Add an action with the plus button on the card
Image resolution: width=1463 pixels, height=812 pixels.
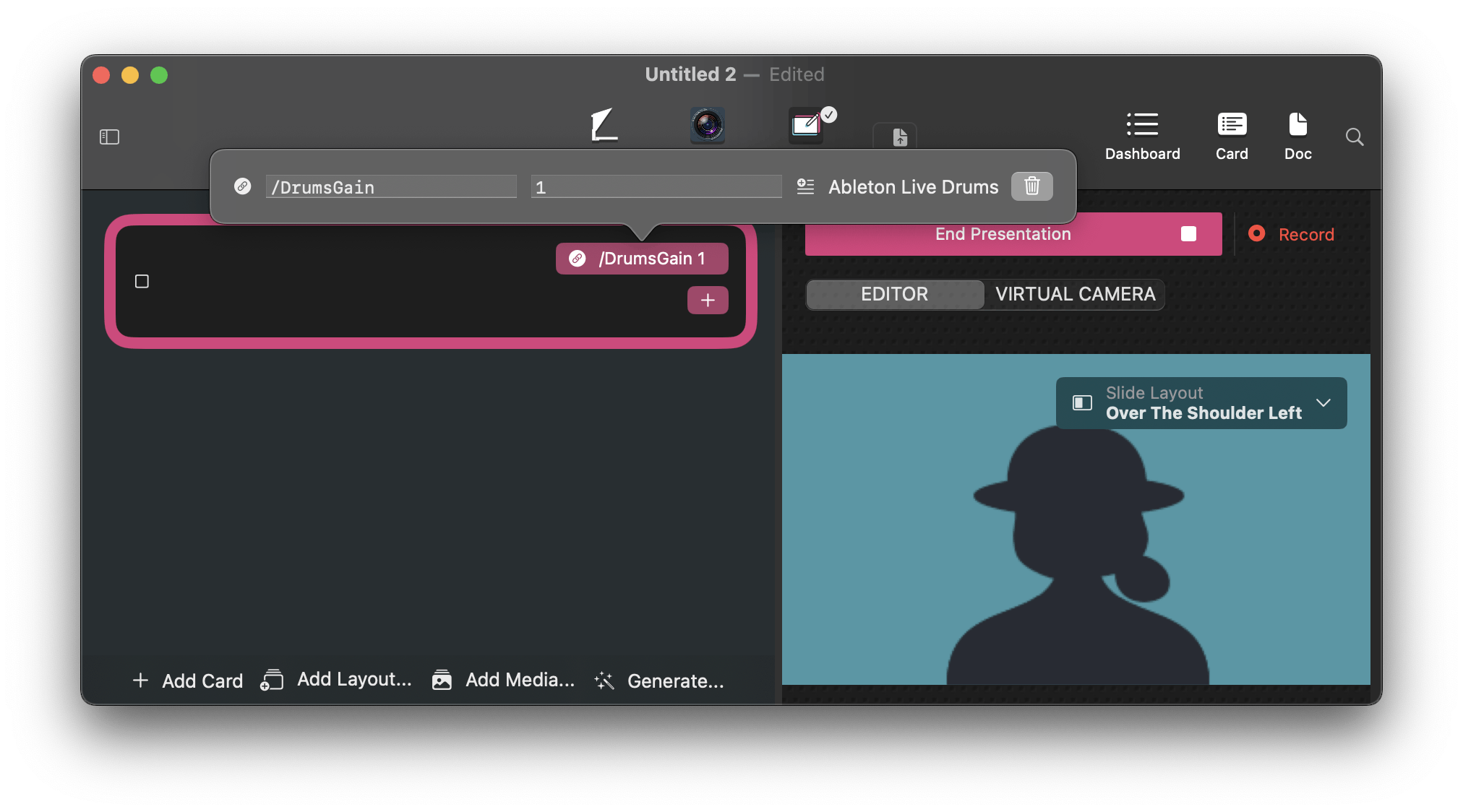pyautogui.click(x=707, y=301)
